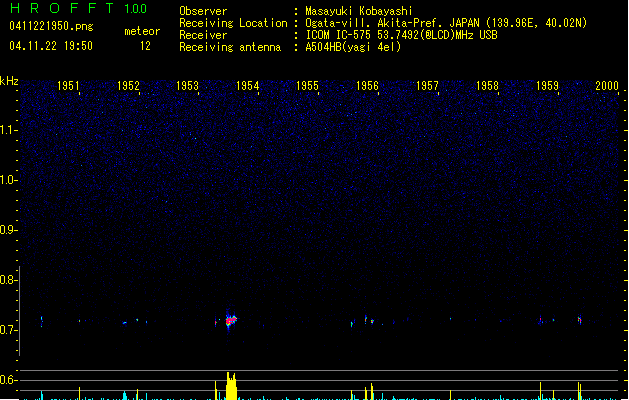Click the 1951 time axis label

point(68,85)
